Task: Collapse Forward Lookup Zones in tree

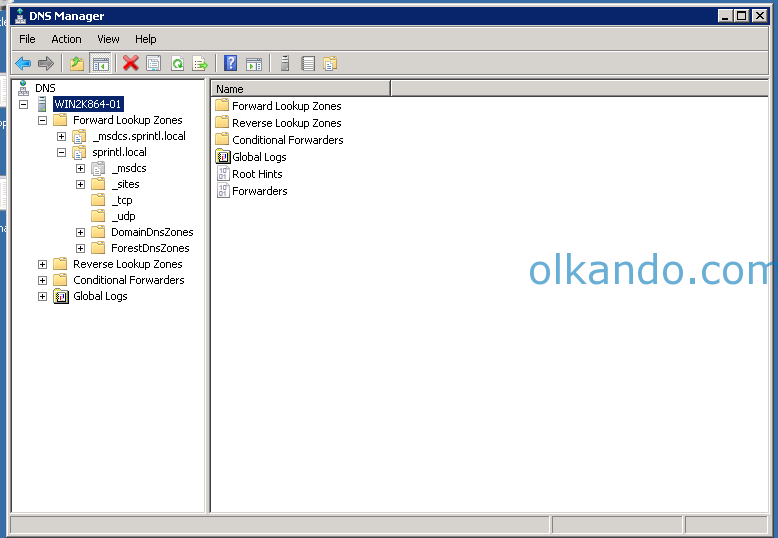Action: 43,120
